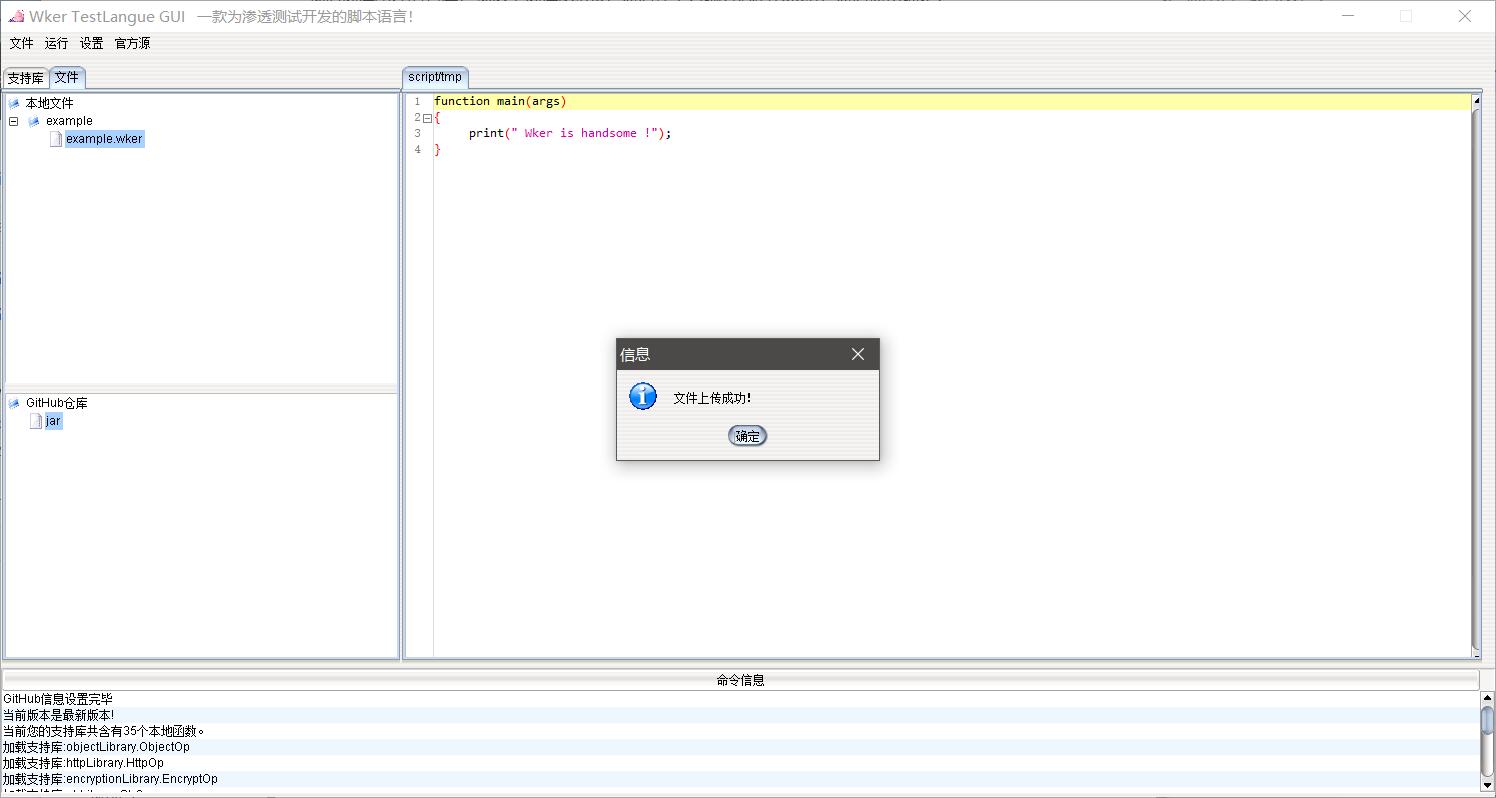Click the Wker app icon in title bar

click(x=16, y=16)
